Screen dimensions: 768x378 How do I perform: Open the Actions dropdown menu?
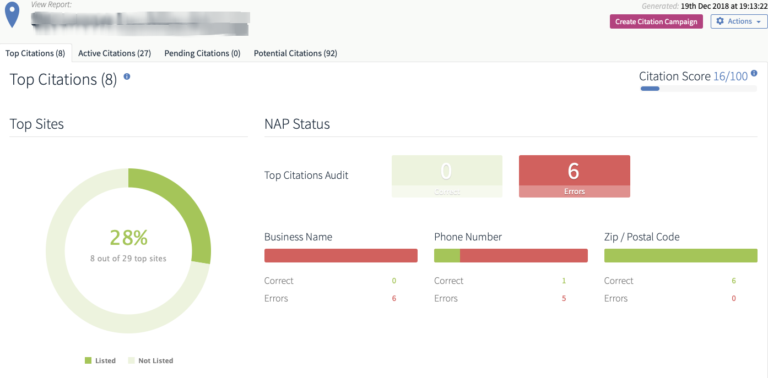tap(739, 22)
